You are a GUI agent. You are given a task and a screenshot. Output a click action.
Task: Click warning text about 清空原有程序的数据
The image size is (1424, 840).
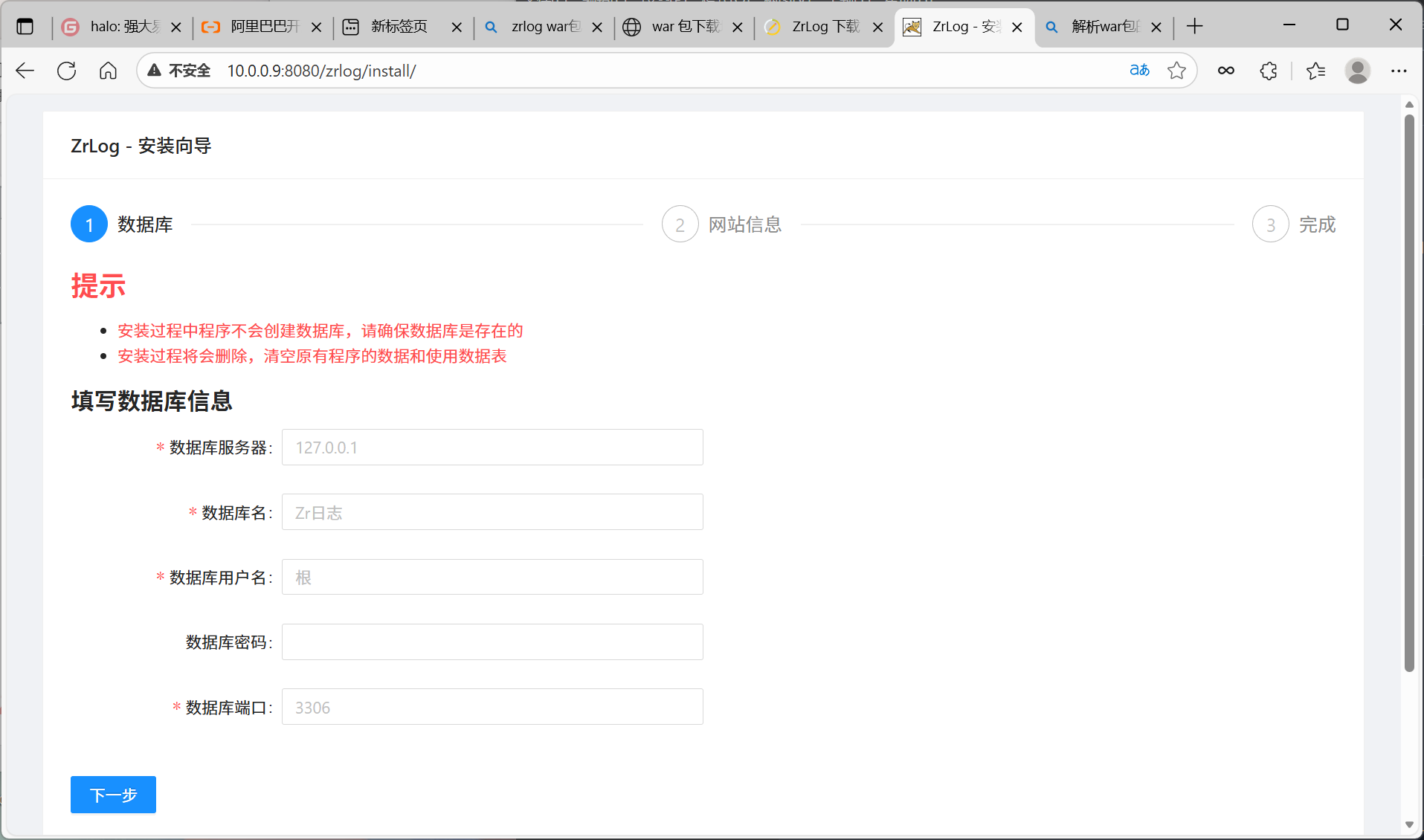pos(312,356)
